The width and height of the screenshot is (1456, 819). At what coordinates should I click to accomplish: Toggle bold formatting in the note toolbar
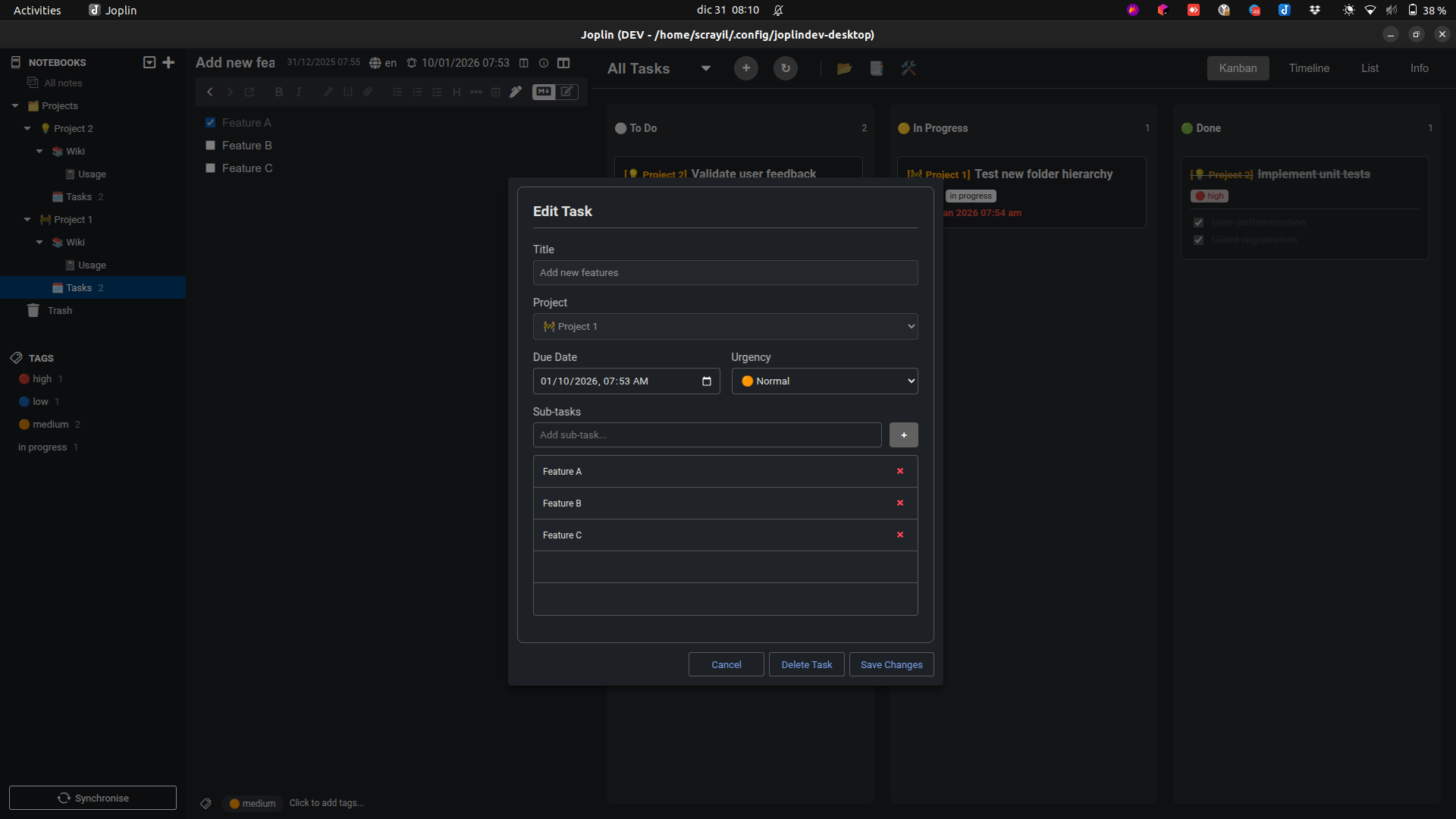click(278, 92)
